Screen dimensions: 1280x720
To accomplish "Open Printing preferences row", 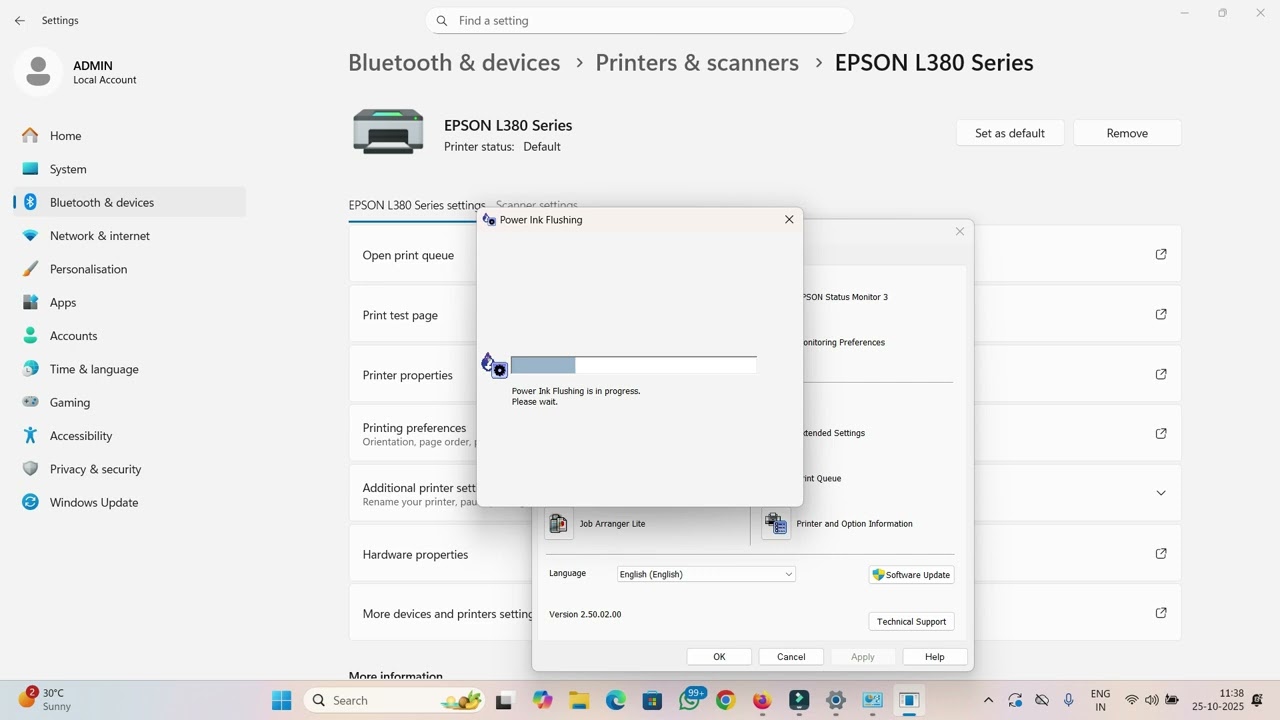I will click(412, 434).
